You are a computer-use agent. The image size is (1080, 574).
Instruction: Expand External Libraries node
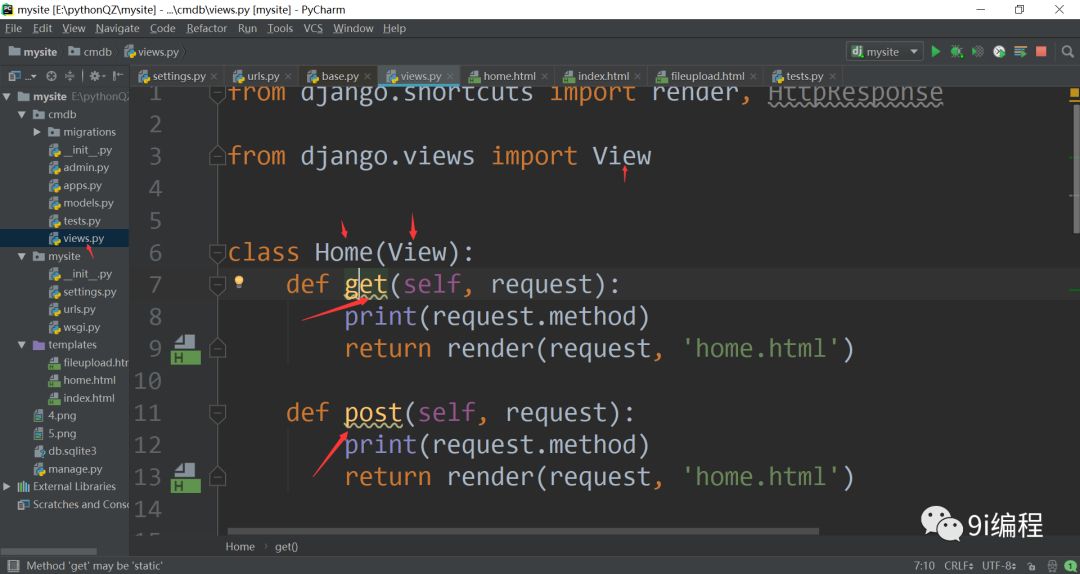click(x=7, y=486)
